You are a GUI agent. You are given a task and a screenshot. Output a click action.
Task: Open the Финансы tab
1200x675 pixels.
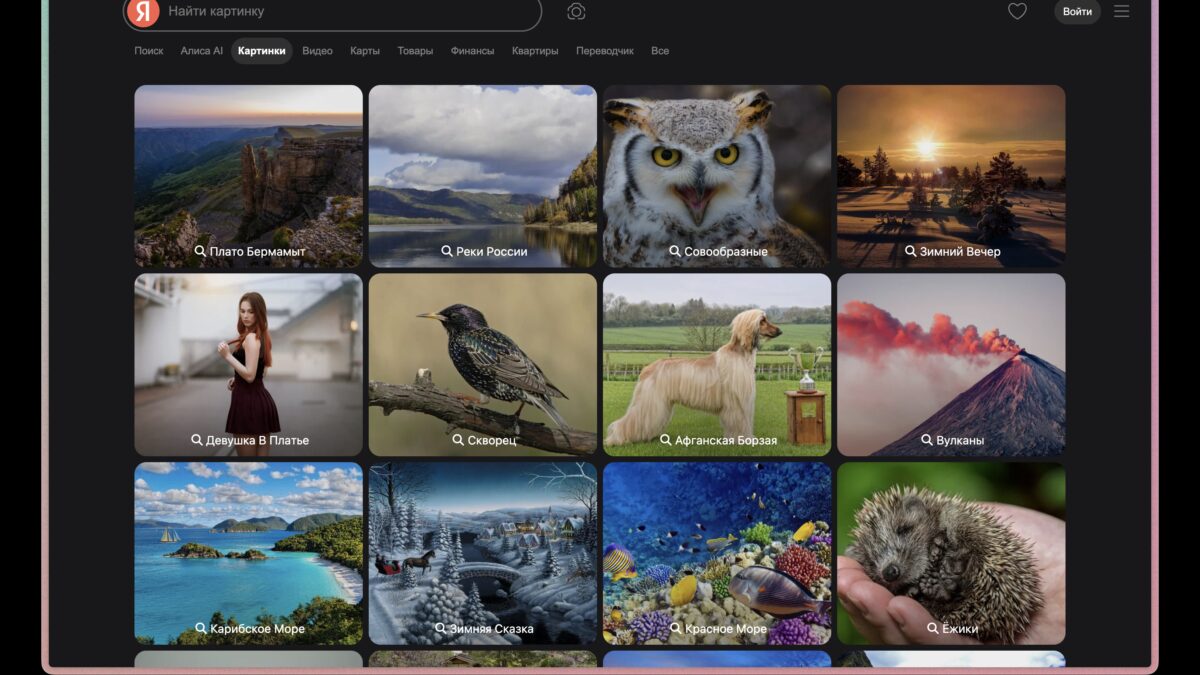(x=472, y=51)
